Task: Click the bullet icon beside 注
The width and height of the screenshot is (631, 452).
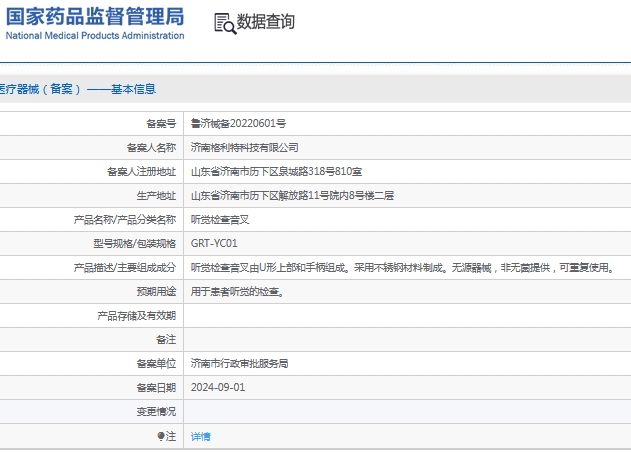Action: (x=161, y=436)
